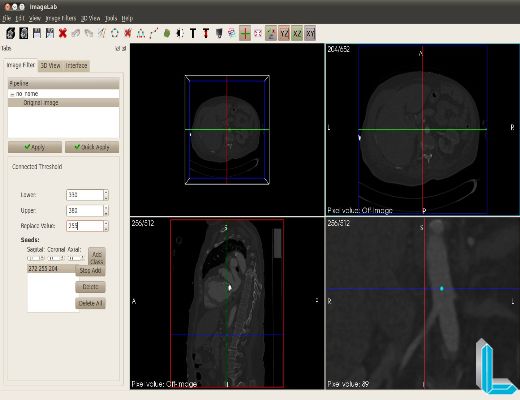Click the red asterisk toolbar icon
This screenshot has height=400, width=520.
(x=128, y=33)
